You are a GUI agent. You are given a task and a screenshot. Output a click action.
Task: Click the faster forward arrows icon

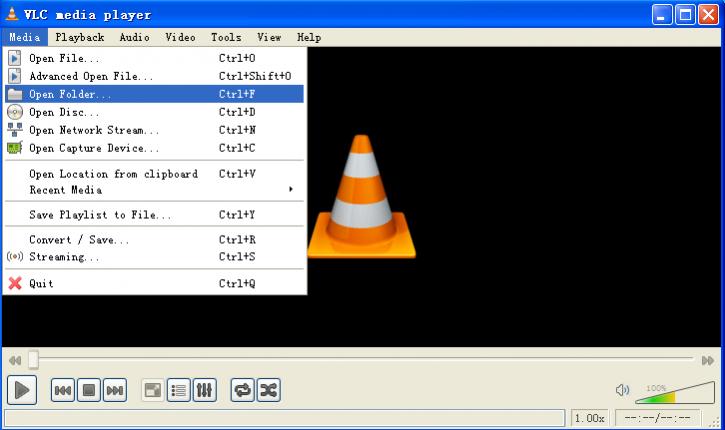tap(708, 360)
